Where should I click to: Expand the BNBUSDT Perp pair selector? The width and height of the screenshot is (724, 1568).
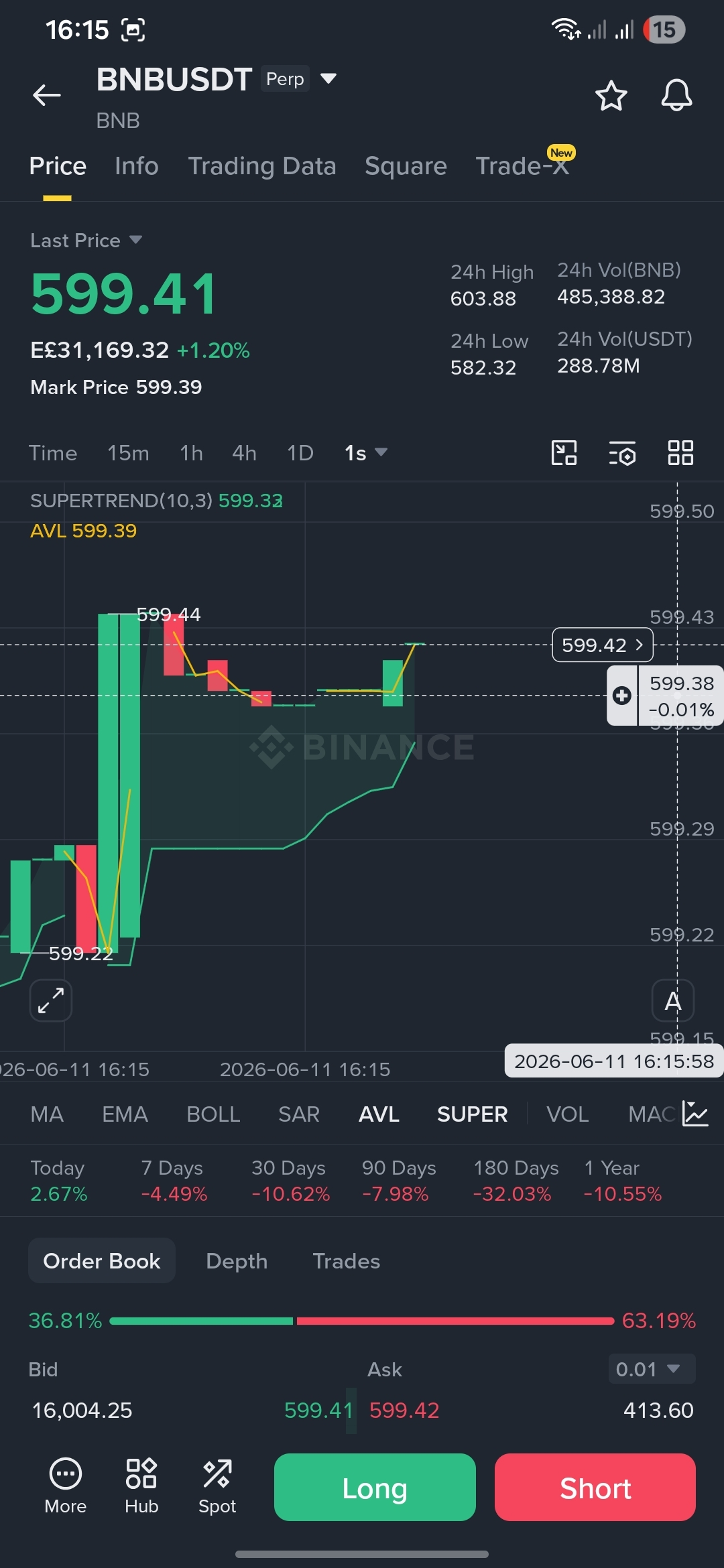pyautogui.click(x=328, y=78)
